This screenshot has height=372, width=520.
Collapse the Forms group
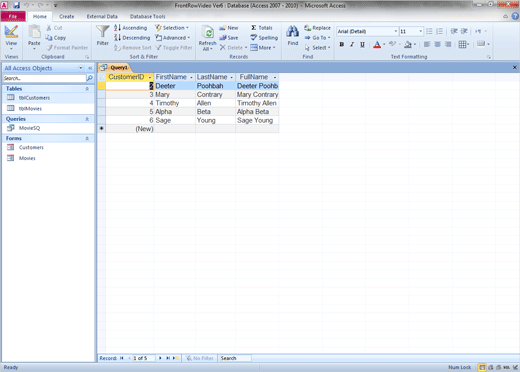[87, 138]
